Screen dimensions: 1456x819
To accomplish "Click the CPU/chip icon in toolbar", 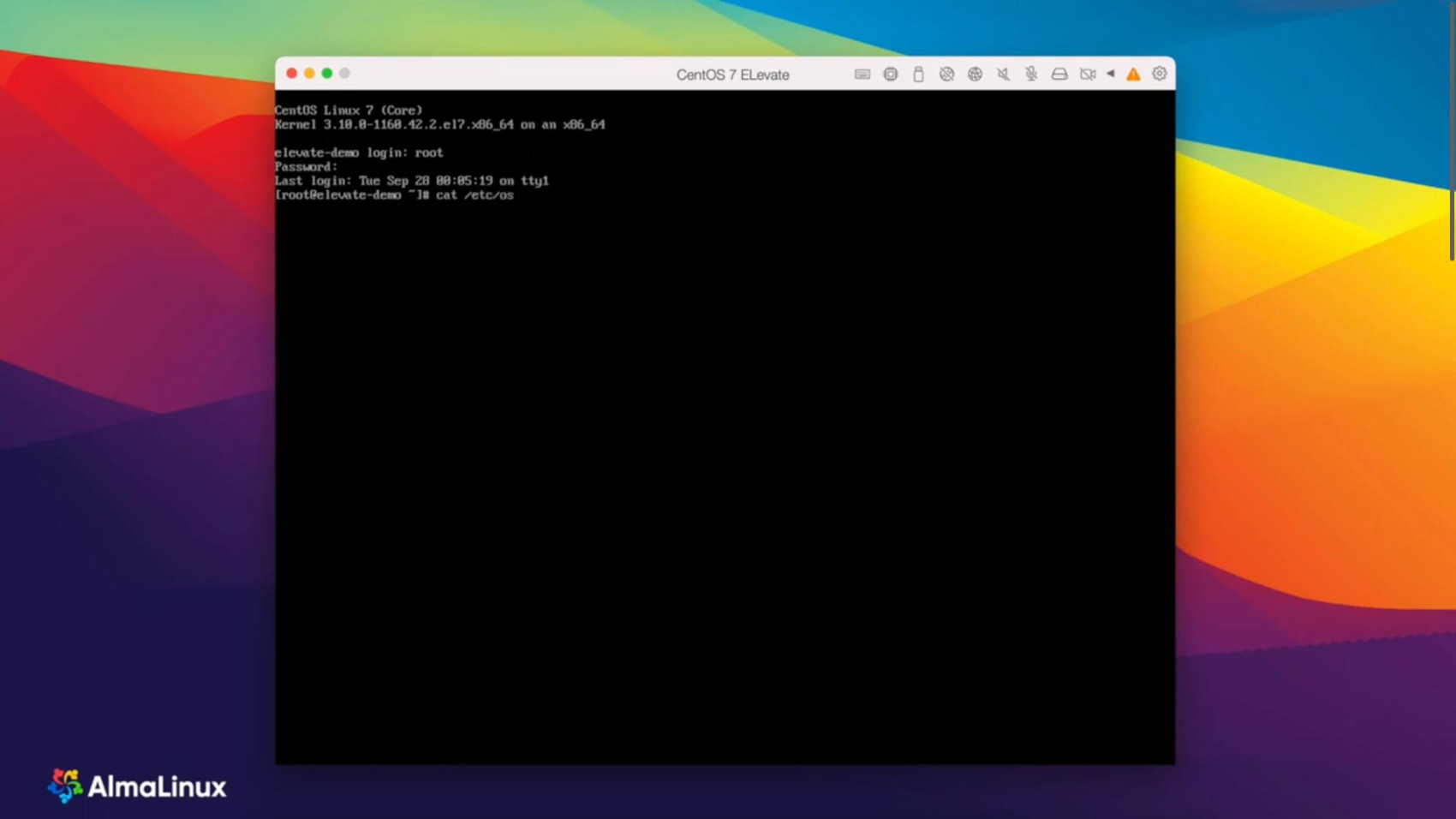I will [891, 75].
